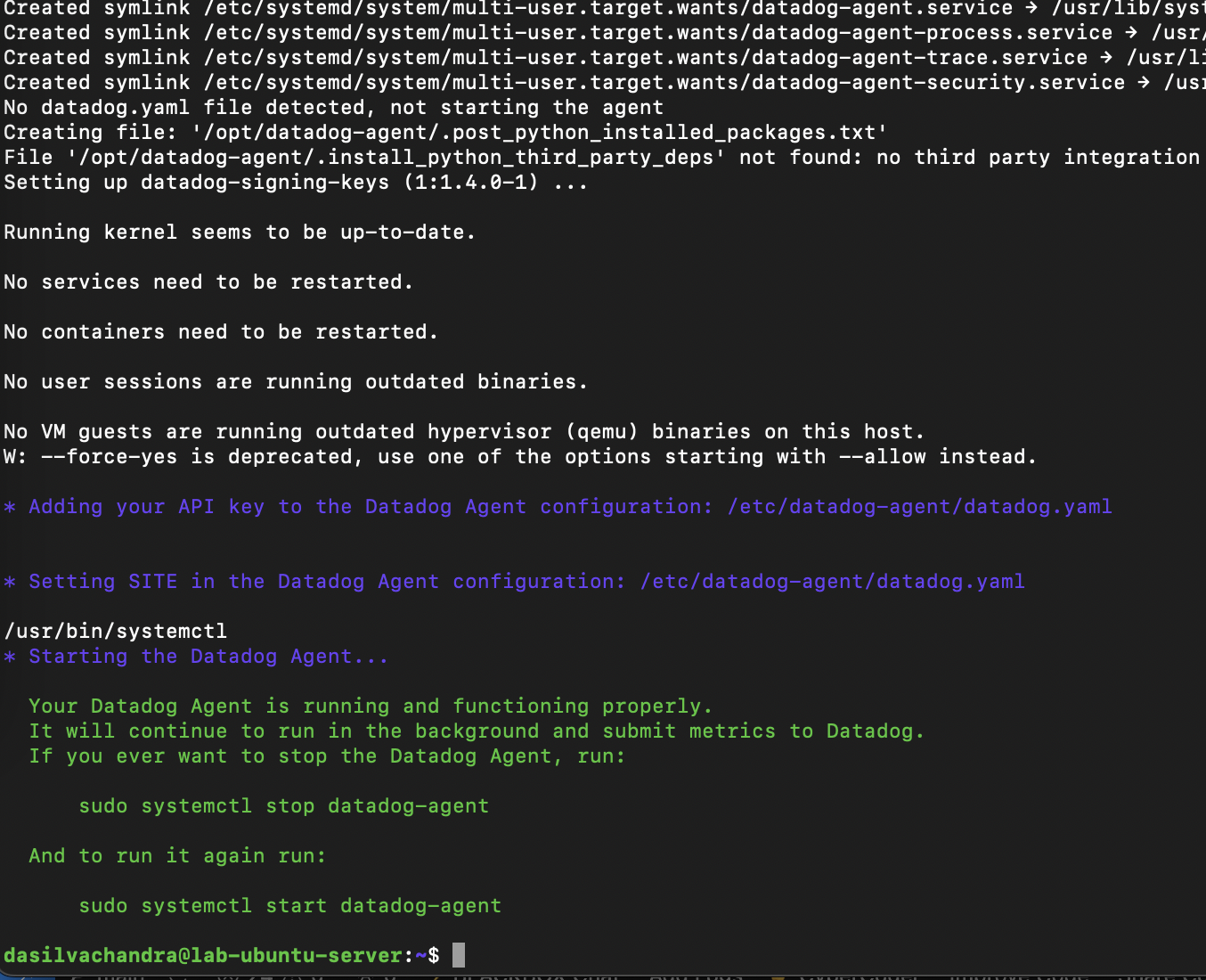Click the install_python_third_party_deps 'not found' line
This screenshot has width=1206, height=980.
point(603,158)
